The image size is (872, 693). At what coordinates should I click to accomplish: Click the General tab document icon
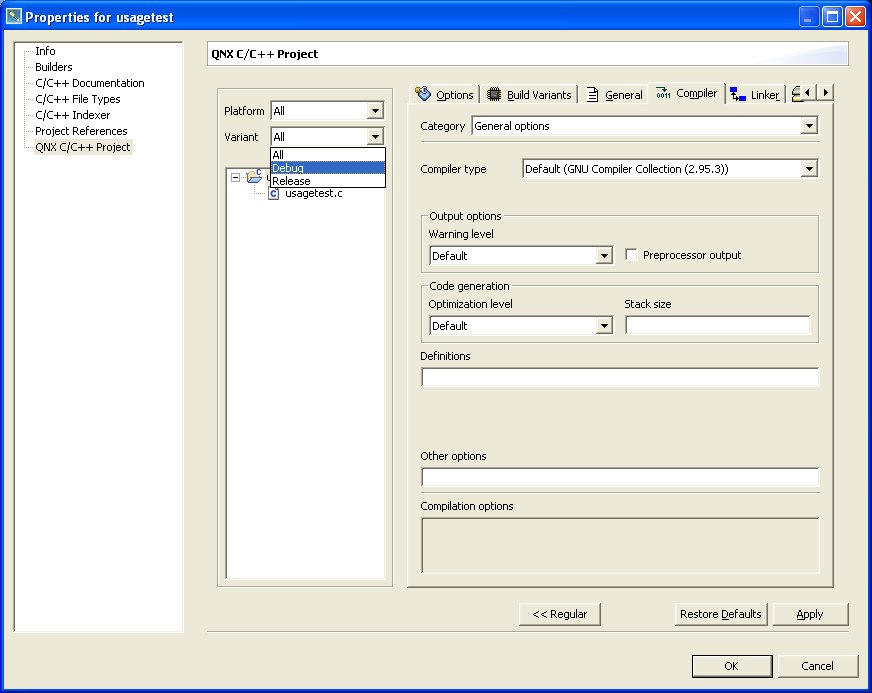pyautogui.click(x=593, y=94)
